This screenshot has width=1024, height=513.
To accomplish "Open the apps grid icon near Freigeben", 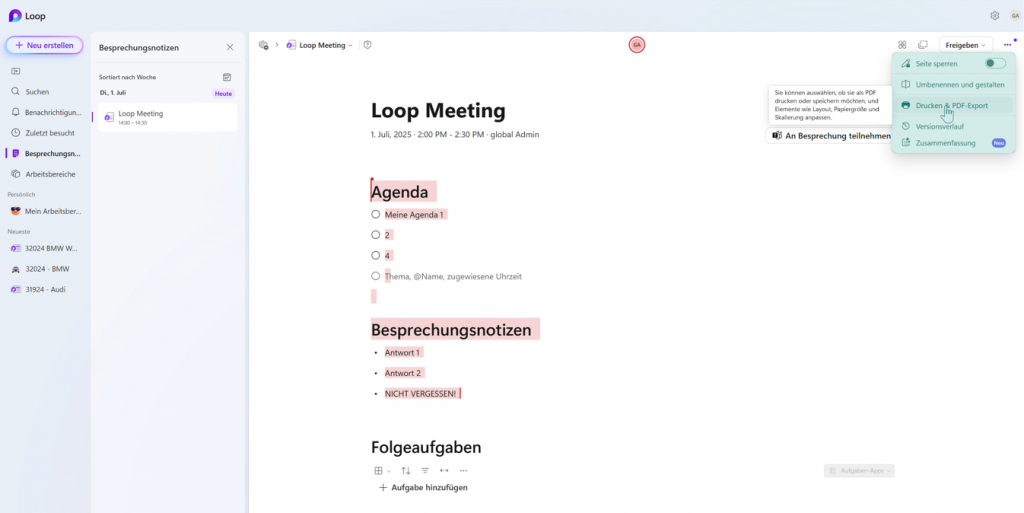I will point(902,44).
